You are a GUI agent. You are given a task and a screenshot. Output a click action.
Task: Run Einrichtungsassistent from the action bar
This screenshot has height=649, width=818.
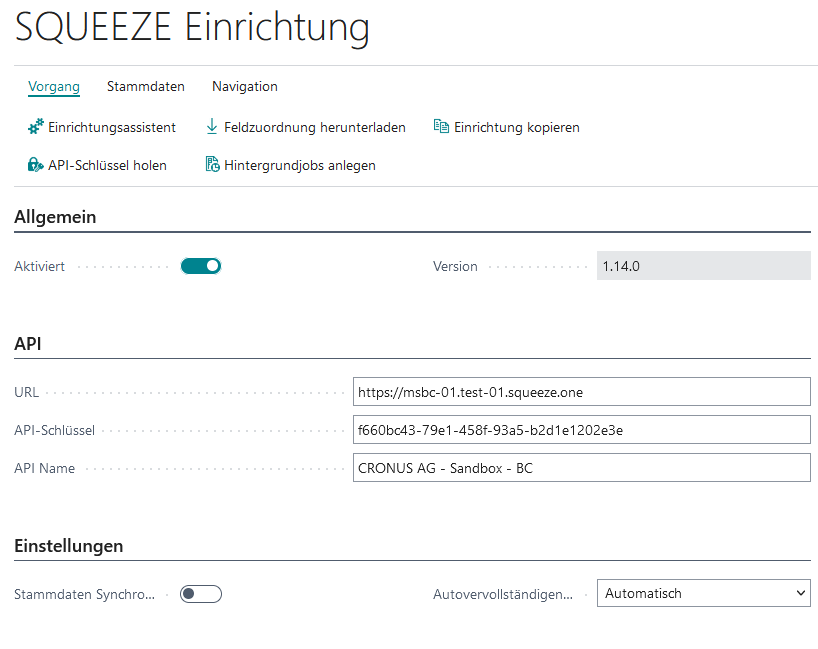click(112, 127)
